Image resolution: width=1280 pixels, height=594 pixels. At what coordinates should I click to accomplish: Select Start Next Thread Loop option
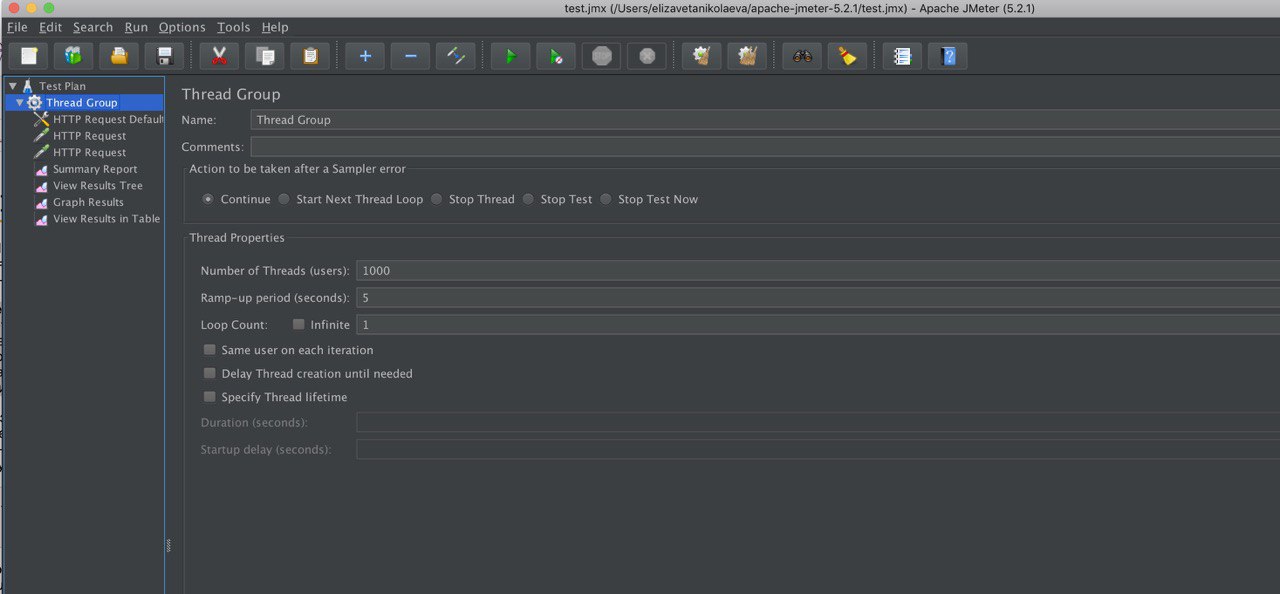click(284, 199)
